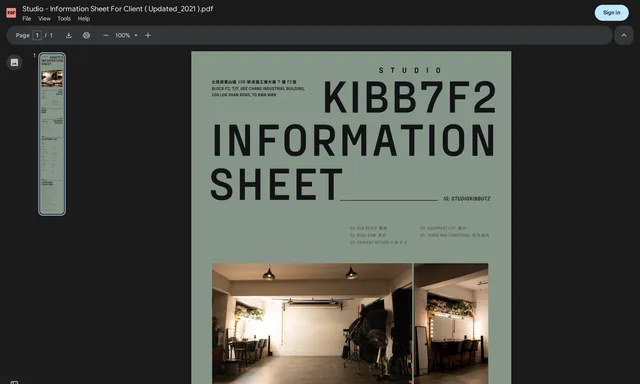The image size is (640, 384).
Task: Click the studio vanity mirror photo
Action: pyautogui.click(x=451, y=323)
